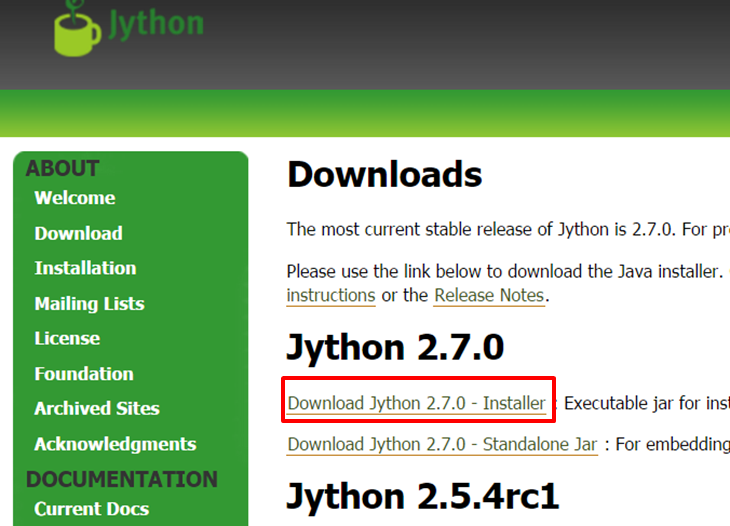View the License page
730x526 pixels.
67,338
